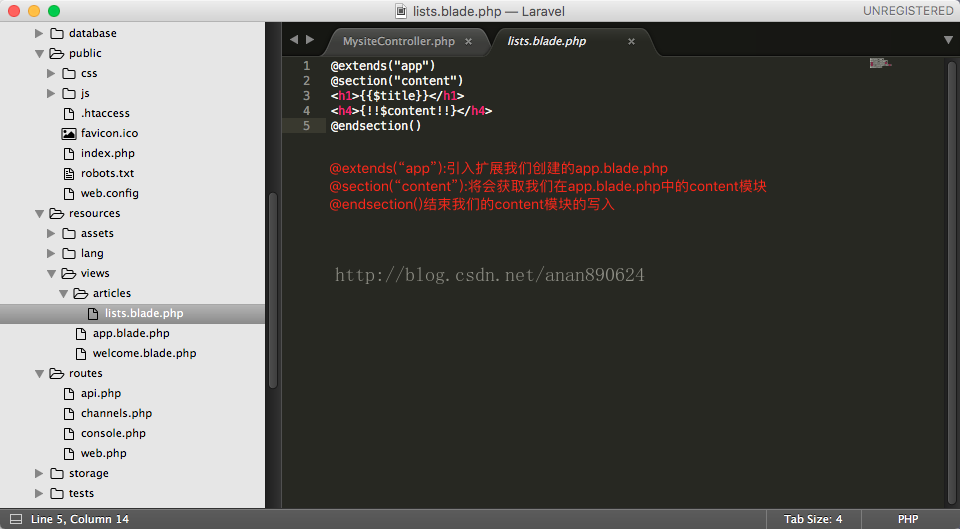Place cursor on the h4 content line
Image resolution: width=960 pixels, height=529 pixels.
coord(411,111)
